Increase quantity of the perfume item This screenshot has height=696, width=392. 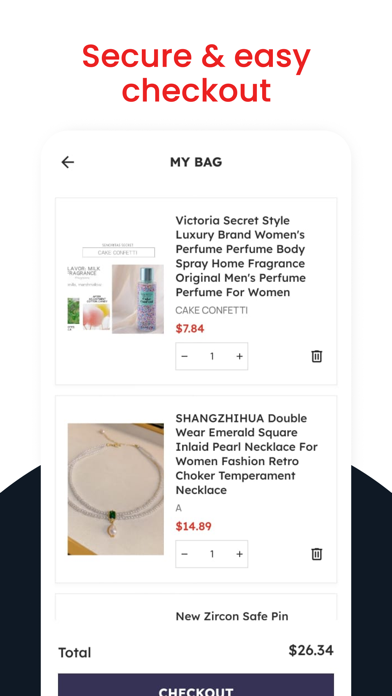239,356
